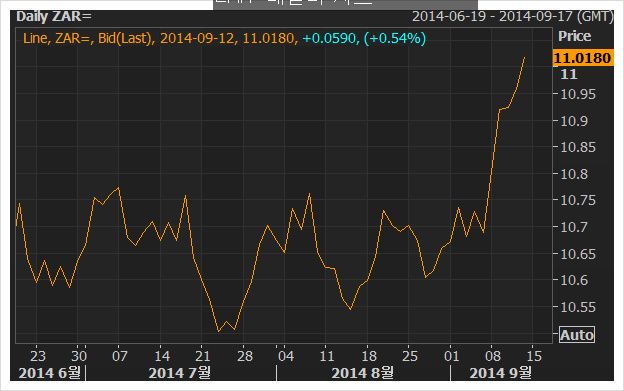Click the date label 11 on time axis
Screen dimensions: 624x391
point(327,356)
